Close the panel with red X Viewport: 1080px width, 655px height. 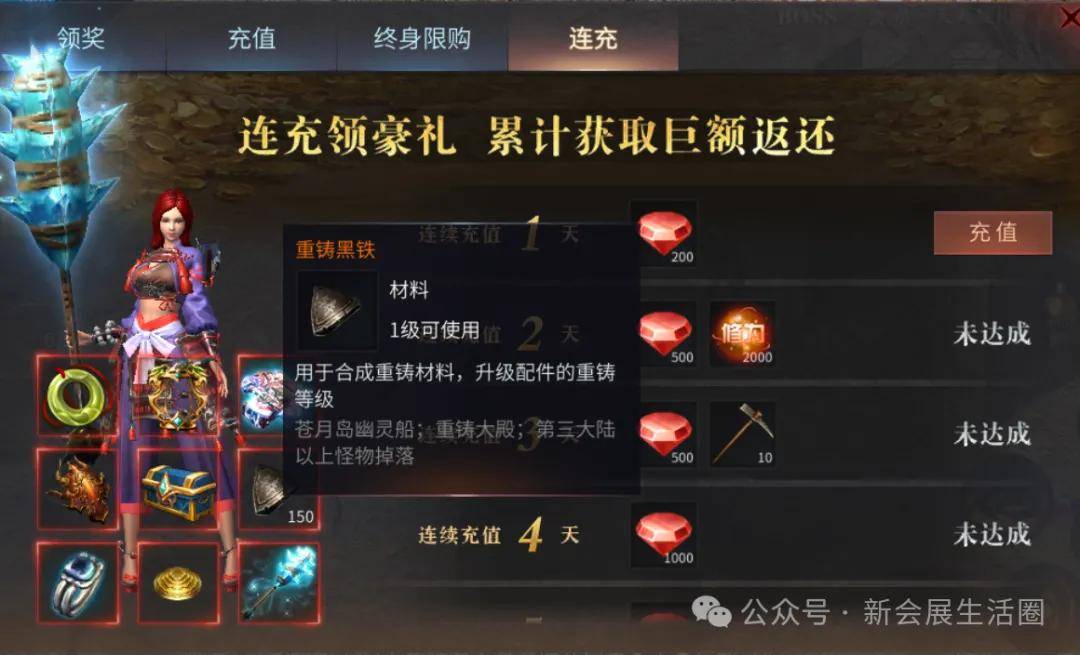[1069, 19]
